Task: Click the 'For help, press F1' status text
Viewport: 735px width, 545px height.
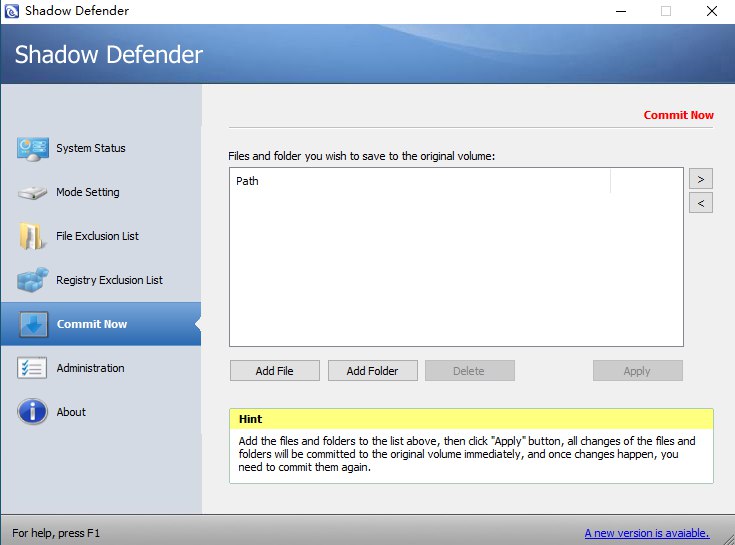Action: (56, 533)
